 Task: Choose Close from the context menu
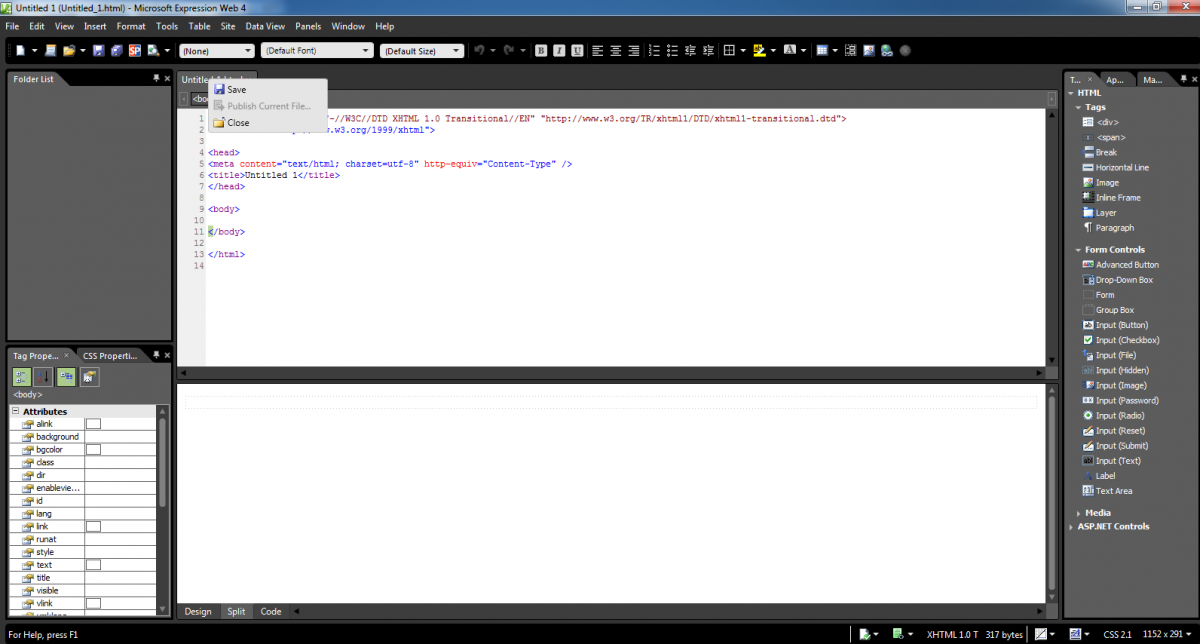pyautogui.click(x=267, y=123)
